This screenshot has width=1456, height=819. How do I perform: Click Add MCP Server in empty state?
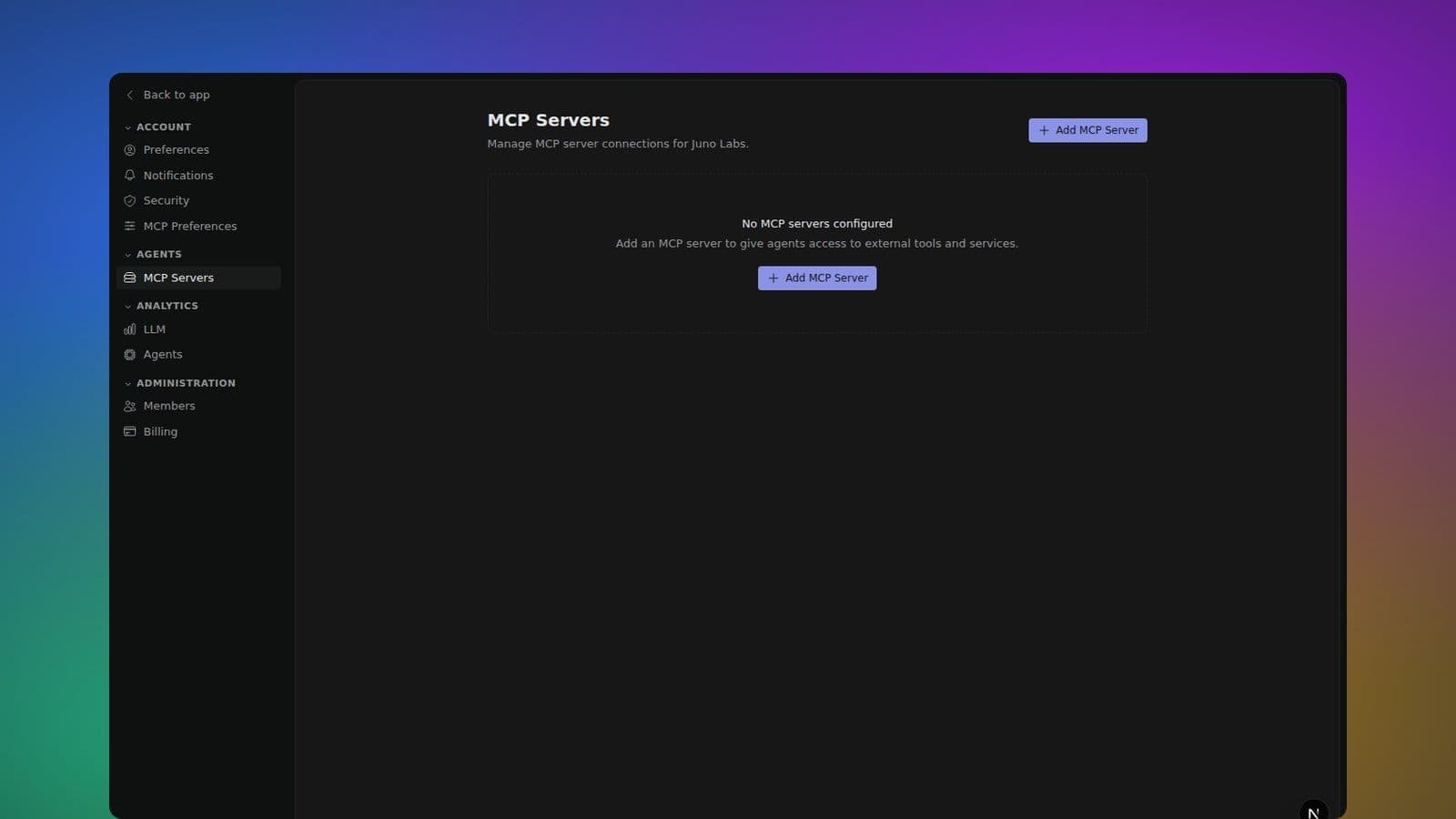817,278
